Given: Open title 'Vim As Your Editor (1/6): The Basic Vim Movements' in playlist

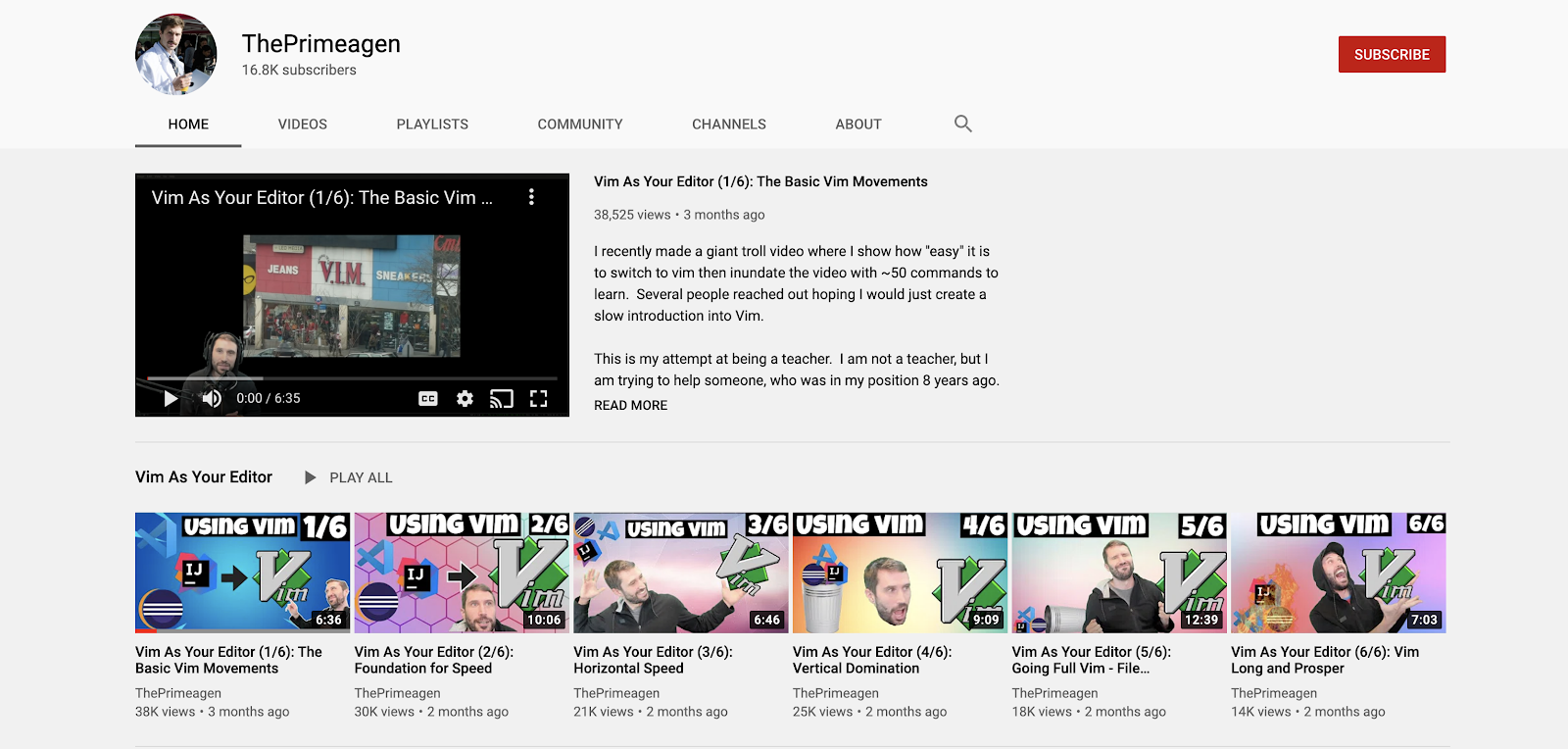Looking at the screenshot, I should coord(228,660).
